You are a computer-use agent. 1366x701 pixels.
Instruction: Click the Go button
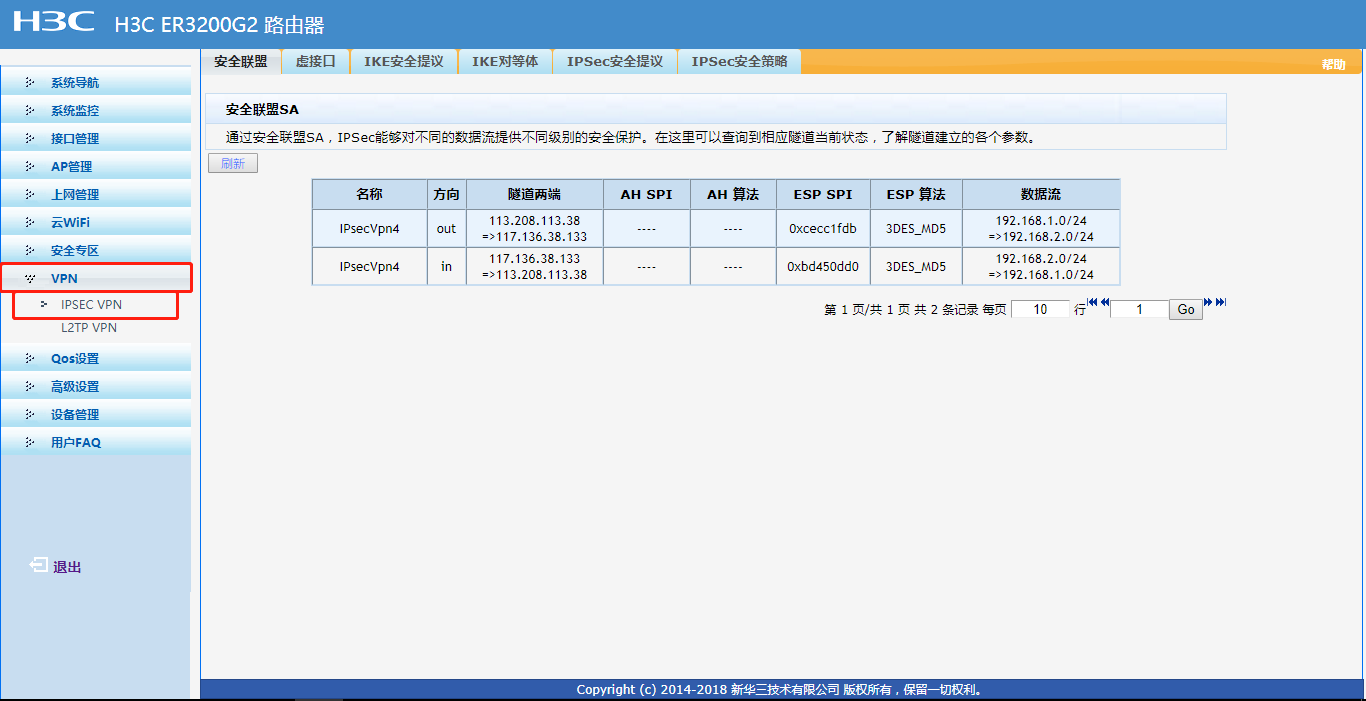[x=1185, y=309]
